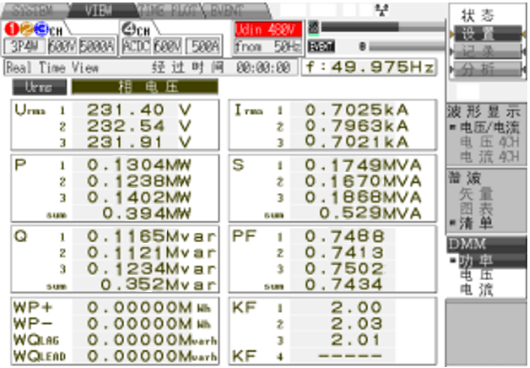The image size is (530, 368).
Task: Click active power sum 0.394MW
Action: coord(147,214)
